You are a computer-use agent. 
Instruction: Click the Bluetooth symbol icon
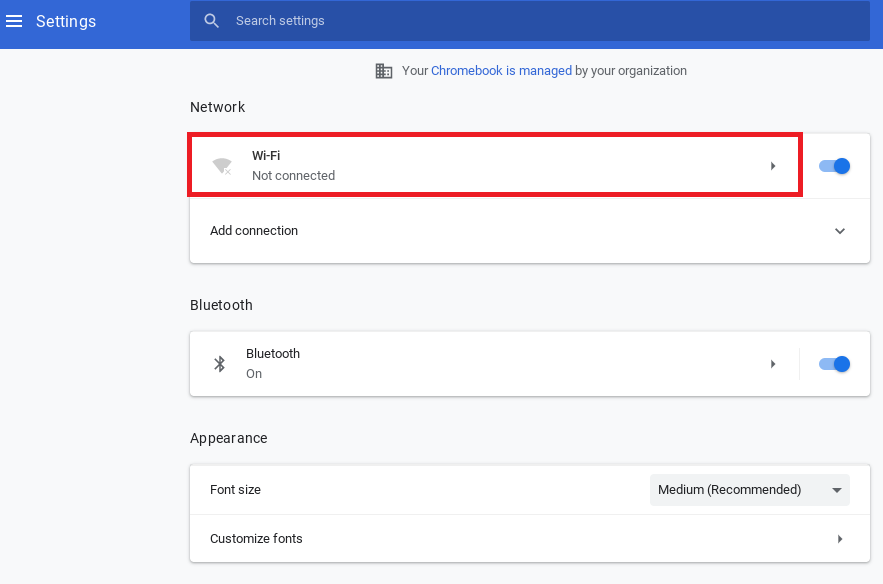(x=220, y=364)
